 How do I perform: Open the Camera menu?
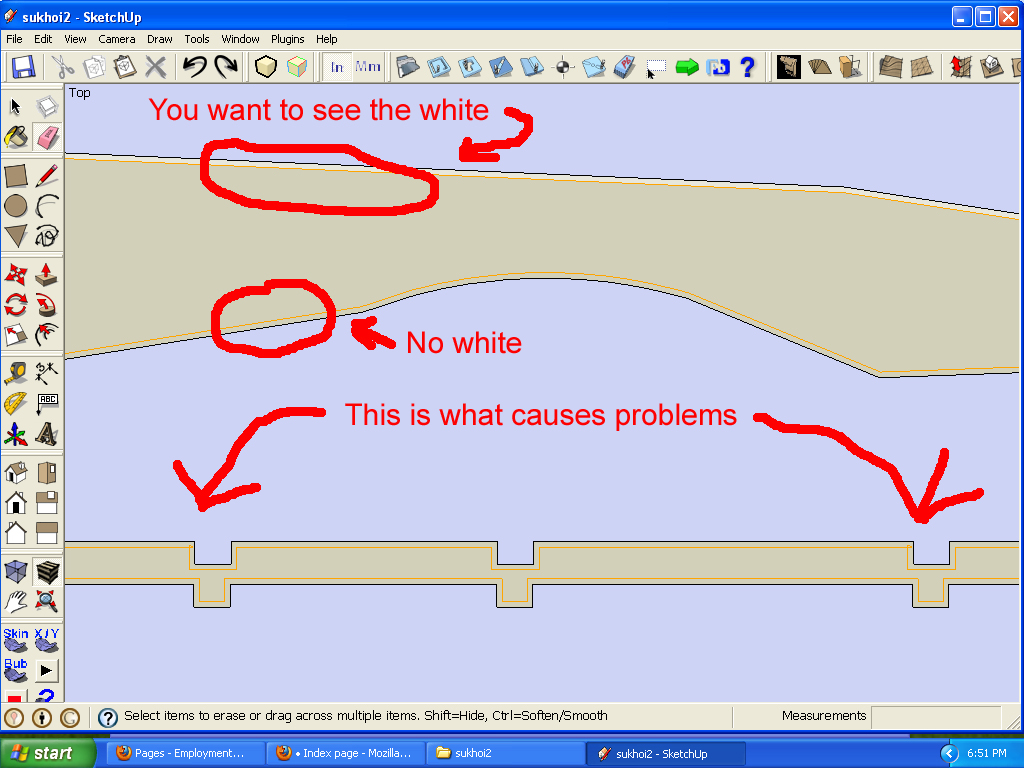pos(117,39)
